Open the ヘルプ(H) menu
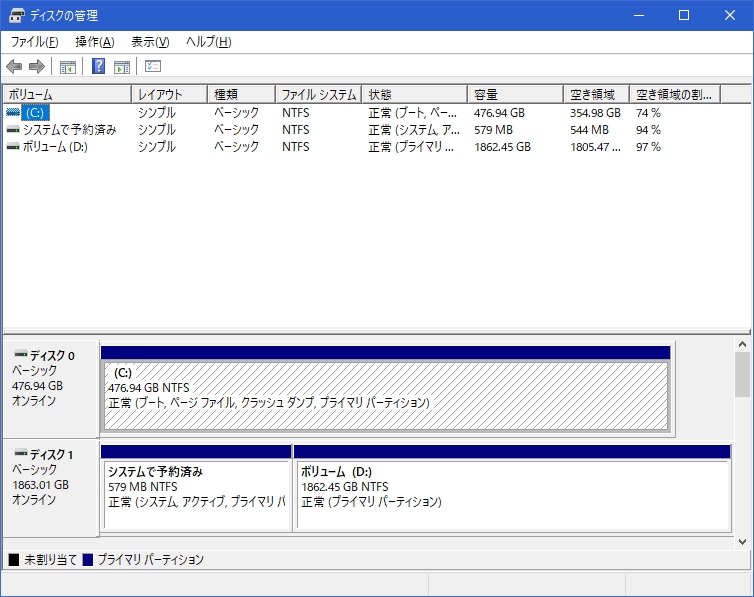The height and width of the screenshot is (597, 754). pos(209,42)
